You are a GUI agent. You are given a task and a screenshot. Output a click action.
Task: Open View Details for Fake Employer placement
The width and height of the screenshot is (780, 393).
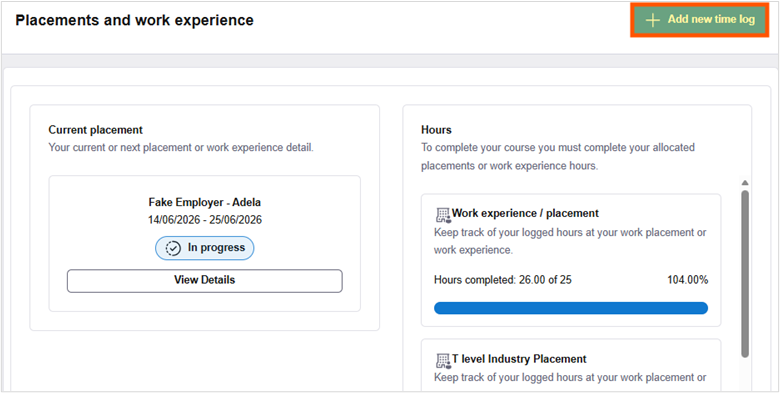pyautogui.click(x=204, y=281)
